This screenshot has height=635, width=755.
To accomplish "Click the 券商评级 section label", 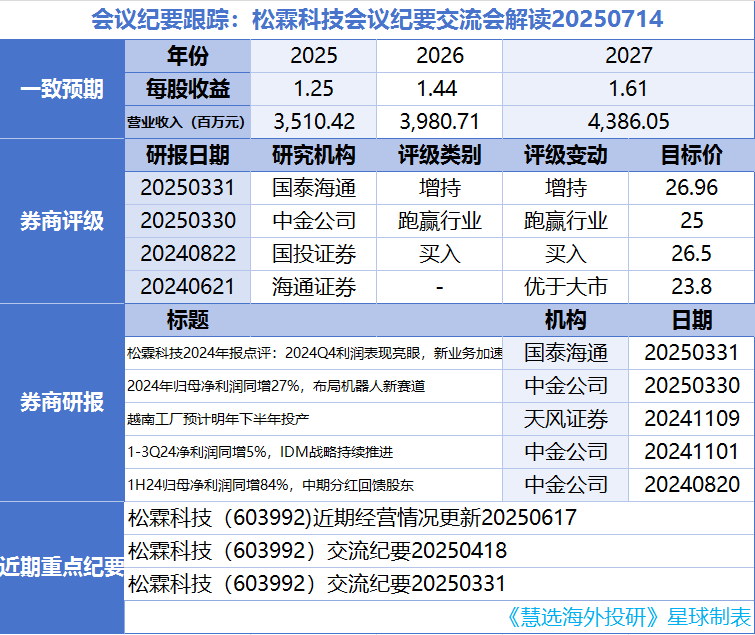I will 62,221.
